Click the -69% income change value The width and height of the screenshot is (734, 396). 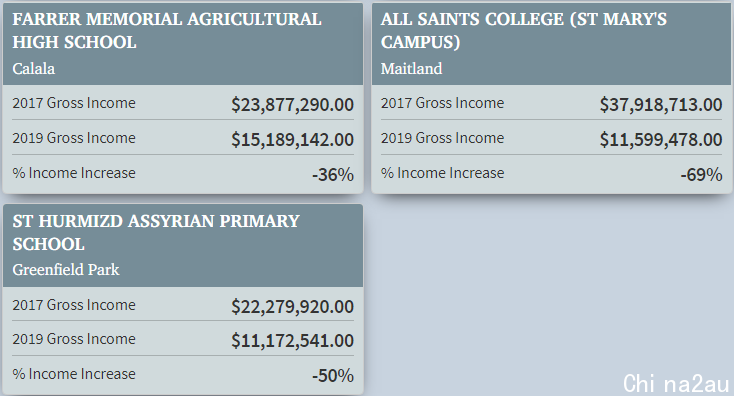pyautogui.click(x=702, y=175)
